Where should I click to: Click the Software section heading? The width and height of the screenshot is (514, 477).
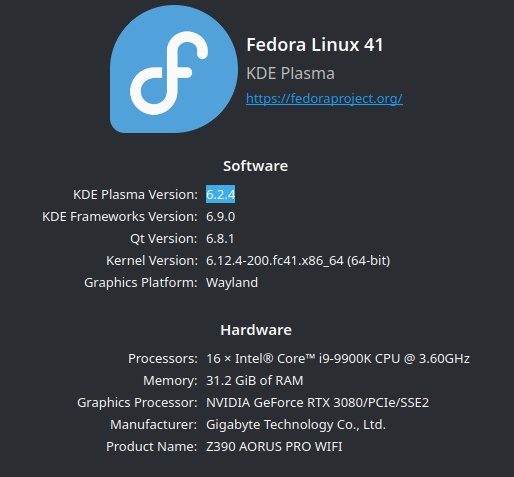click(256, 166)
